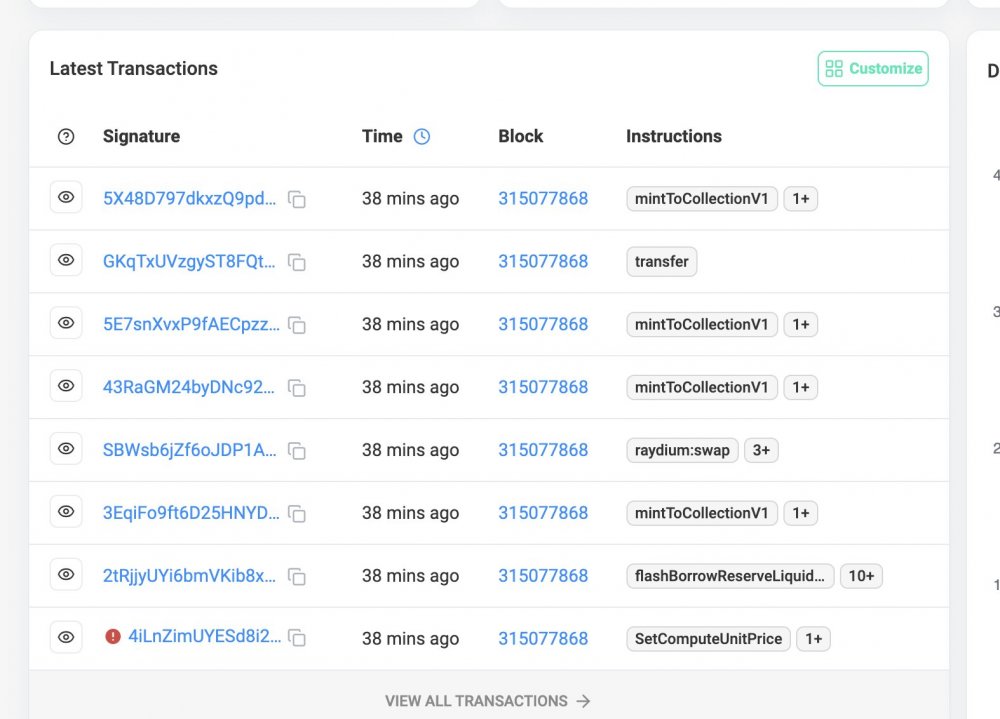Viewport: 1000px width, 719px height.
Task: Click the raydium:swap instruction tag
Action: (x=682, y=450)
